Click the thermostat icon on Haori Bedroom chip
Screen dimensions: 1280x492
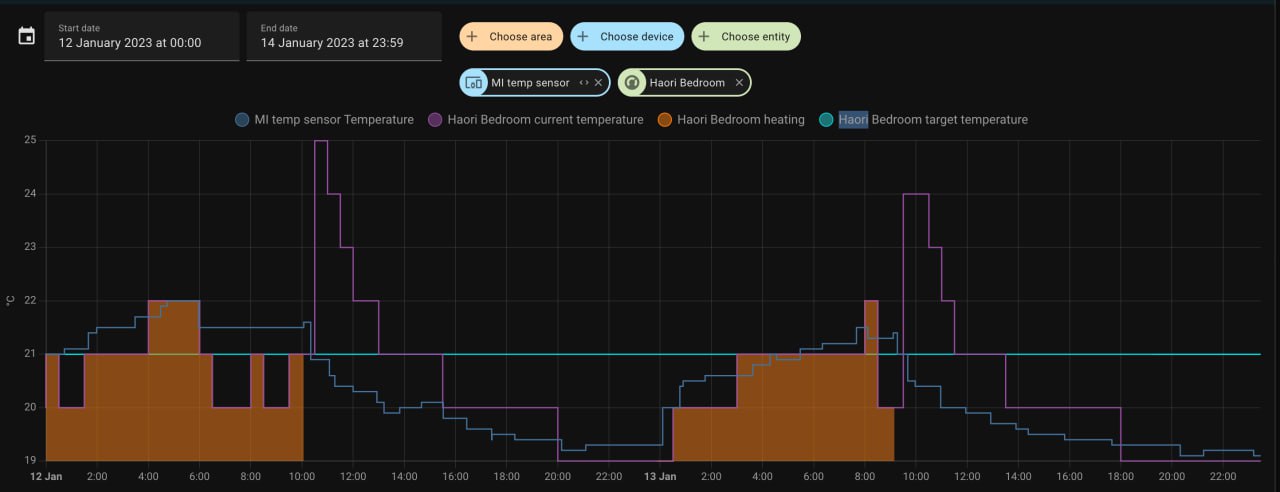pyautogui.click(x=632, y=83)
